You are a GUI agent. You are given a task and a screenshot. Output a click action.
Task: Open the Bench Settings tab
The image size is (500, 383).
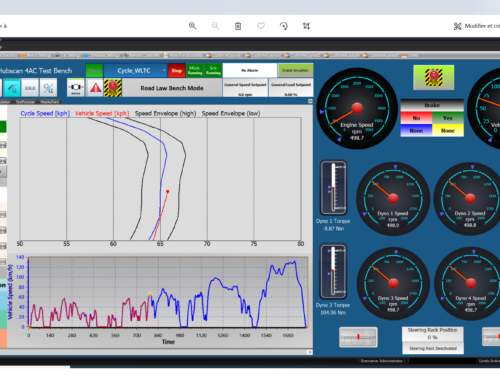36,55
